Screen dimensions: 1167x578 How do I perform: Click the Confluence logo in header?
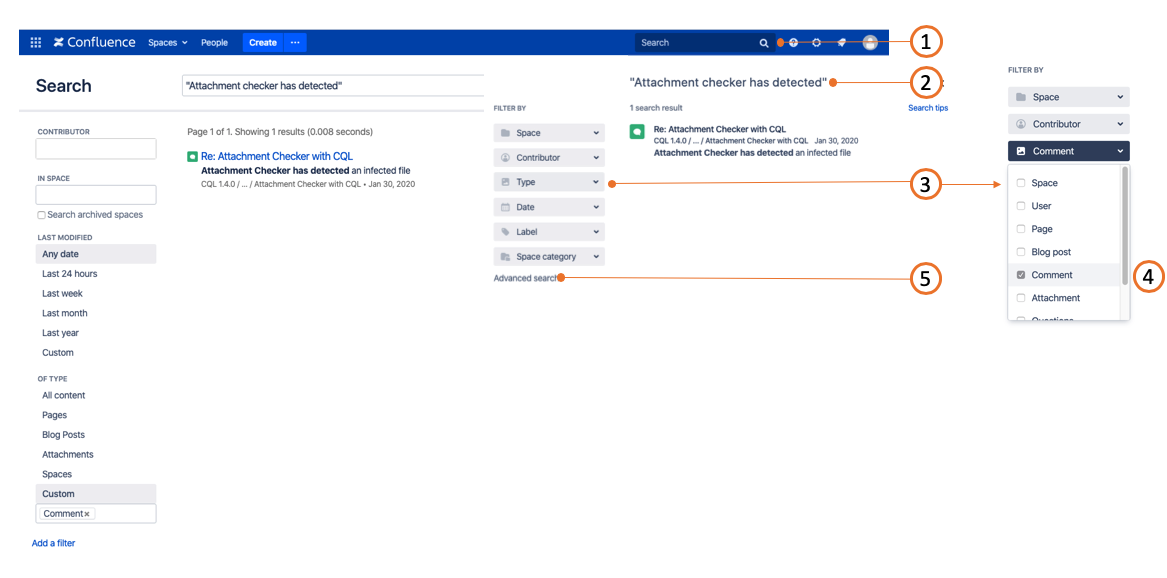(x=94, y=43)
